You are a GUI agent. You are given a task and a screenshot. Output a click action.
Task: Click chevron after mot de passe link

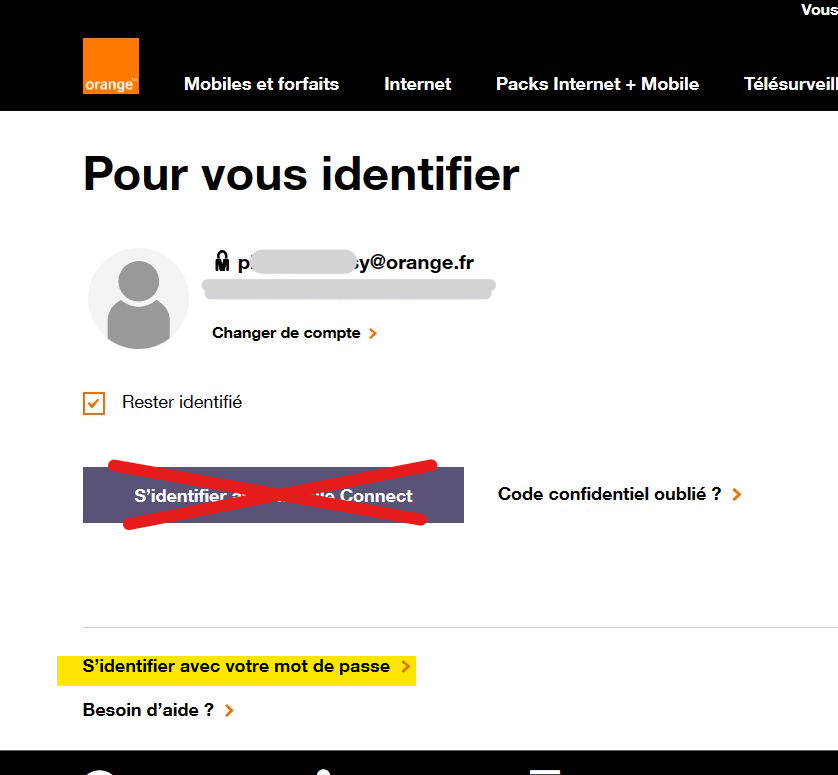pyautogui.click(x=406, y=666)
